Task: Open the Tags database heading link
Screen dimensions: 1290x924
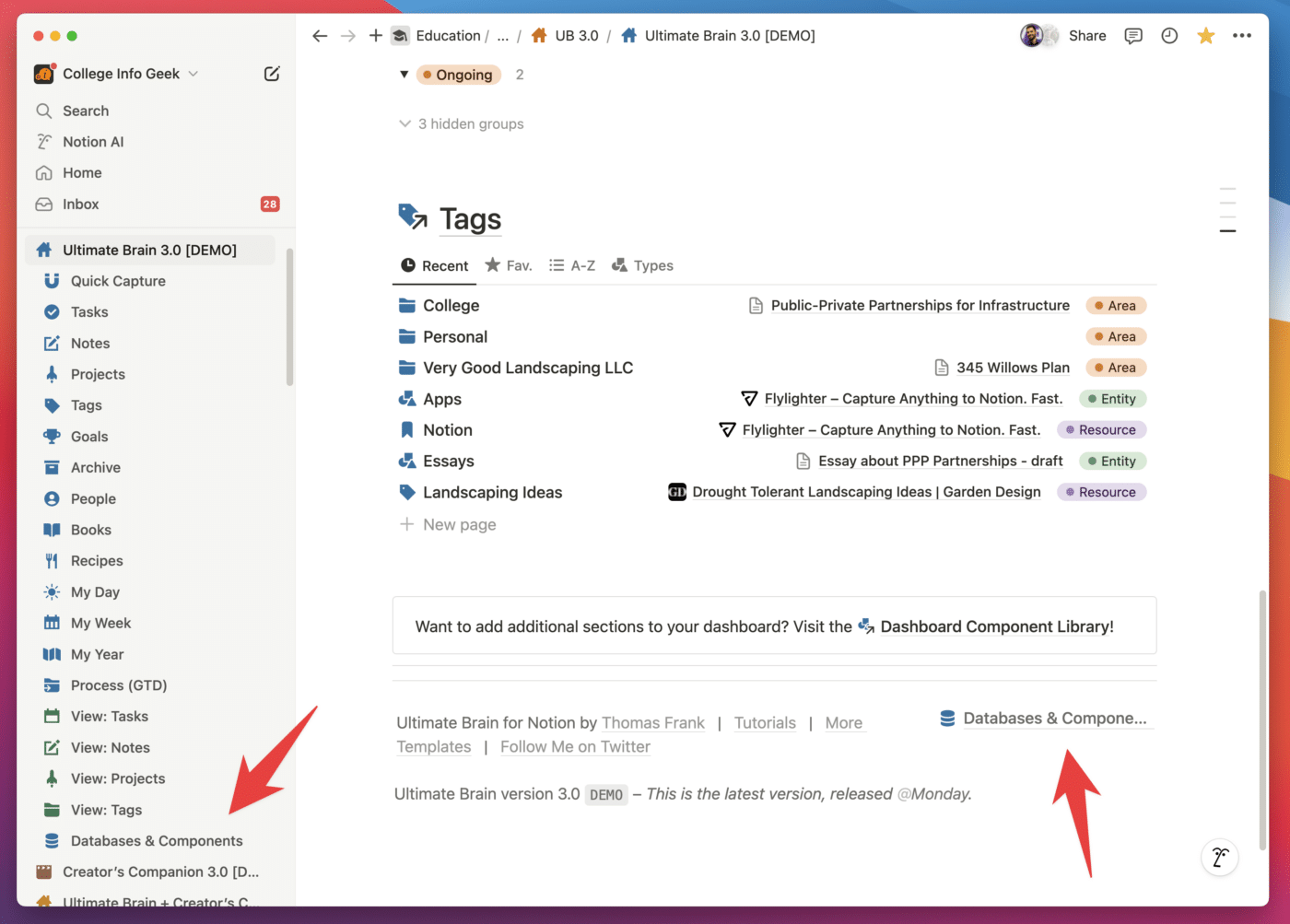Action: click(x=470, y=219)
